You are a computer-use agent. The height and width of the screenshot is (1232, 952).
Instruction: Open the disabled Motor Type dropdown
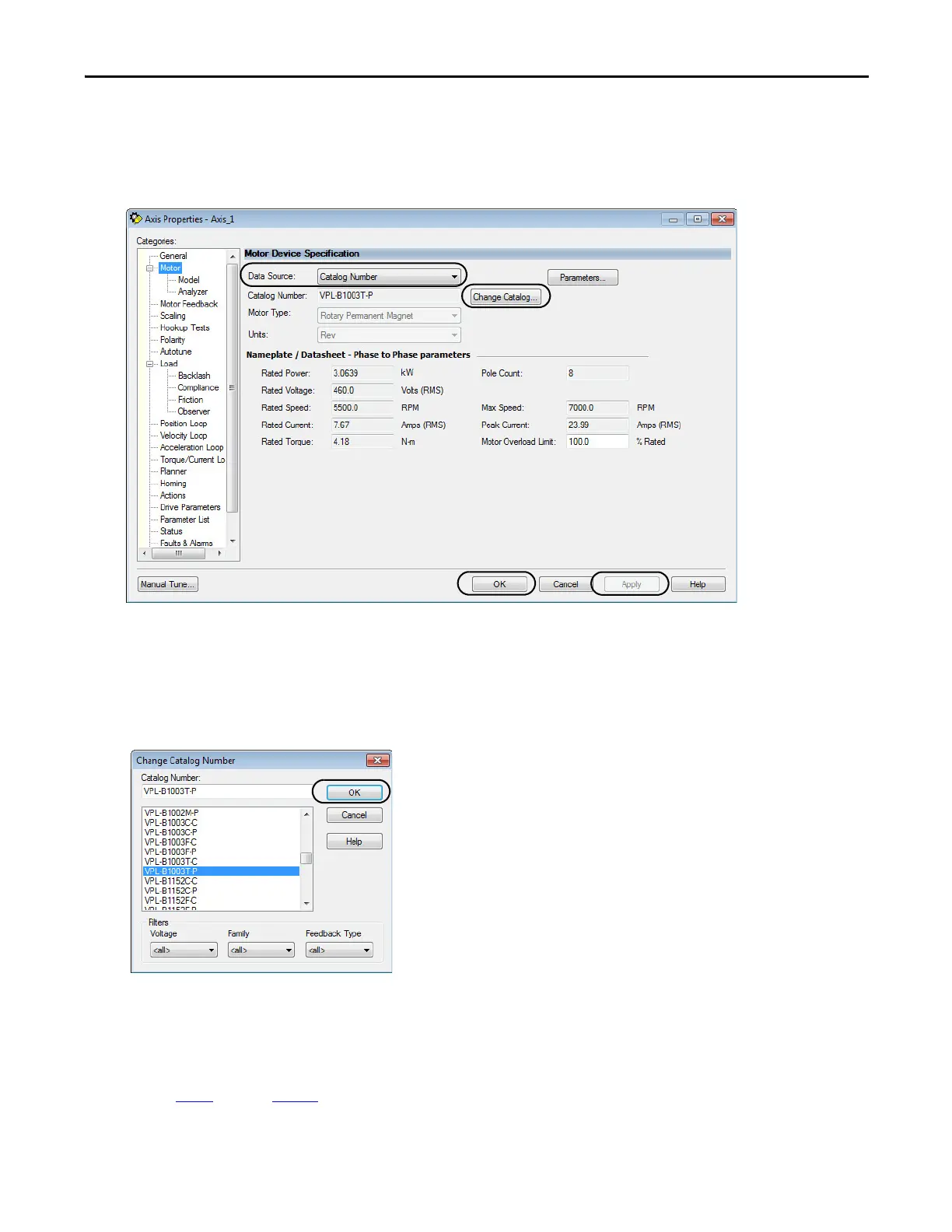pyautogui.click(x=389, y=316)
